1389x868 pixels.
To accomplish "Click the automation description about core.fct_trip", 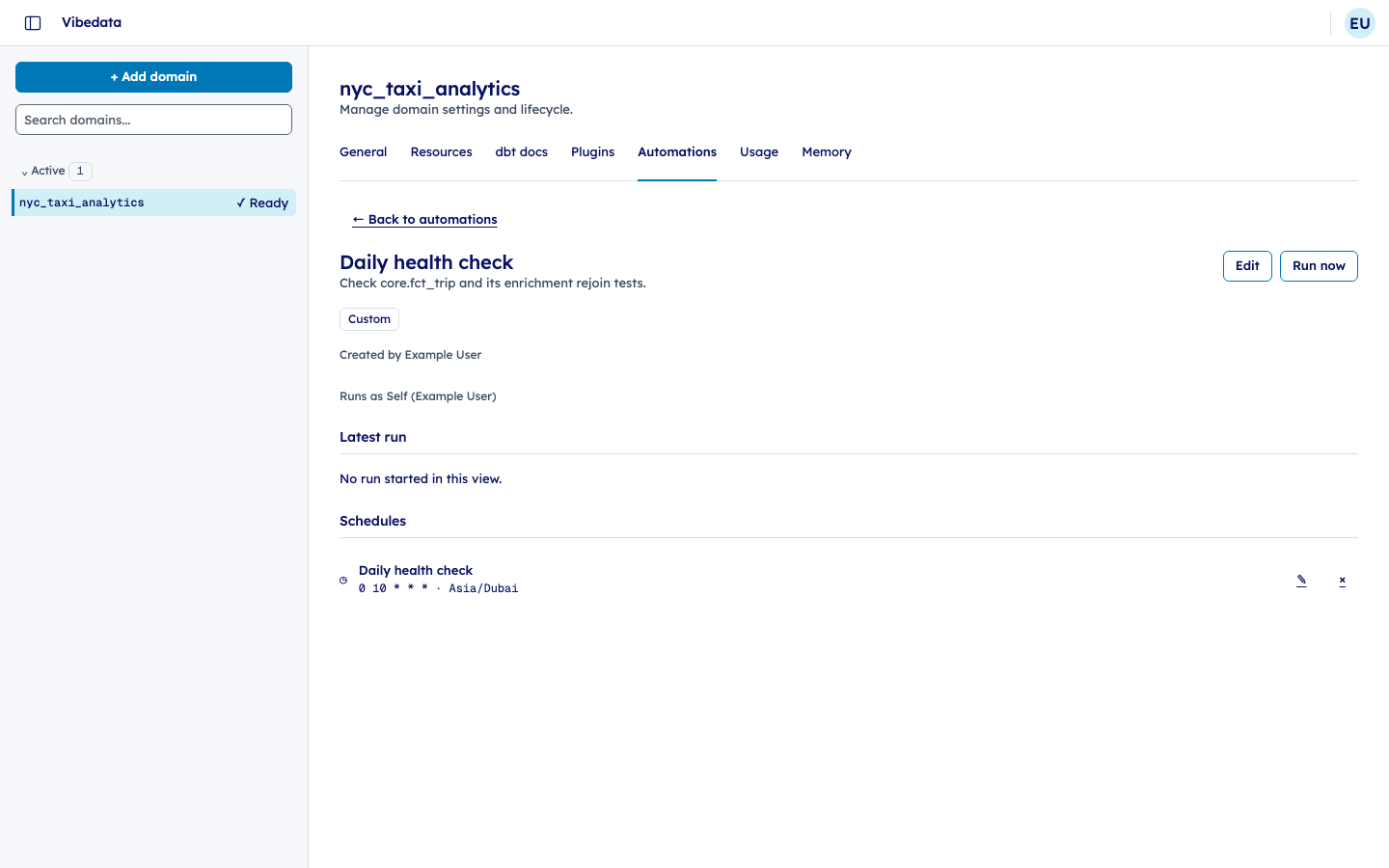I will pos(493,284).
